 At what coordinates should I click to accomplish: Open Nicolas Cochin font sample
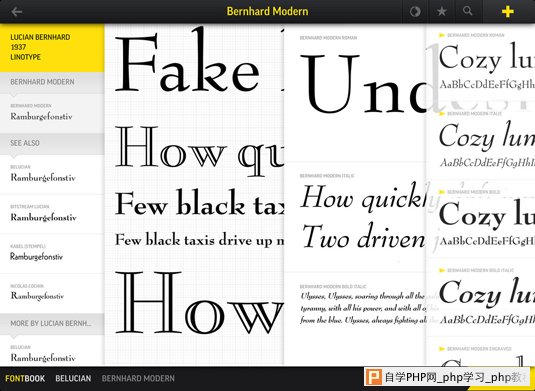click(52, 293)
